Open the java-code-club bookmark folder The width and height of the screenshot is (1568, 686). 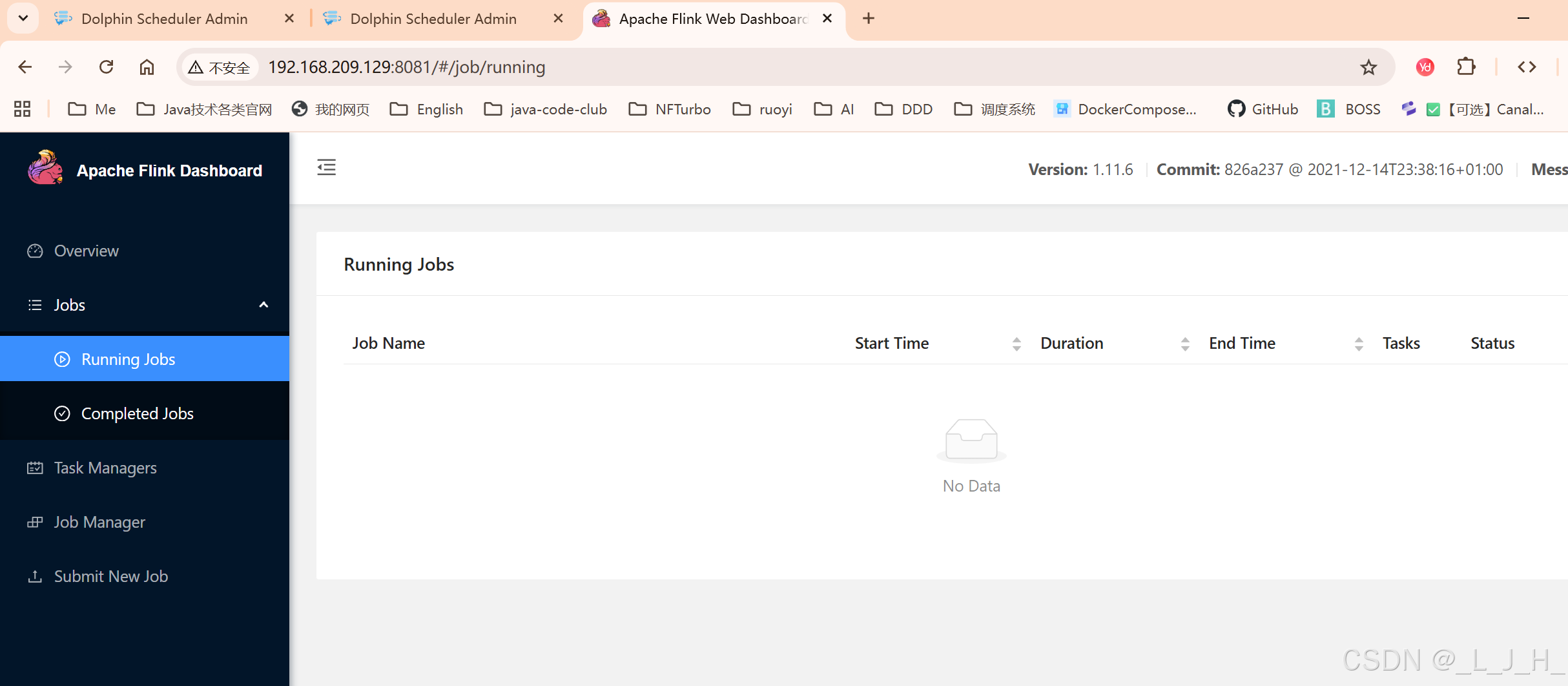(x=546, y=109)
